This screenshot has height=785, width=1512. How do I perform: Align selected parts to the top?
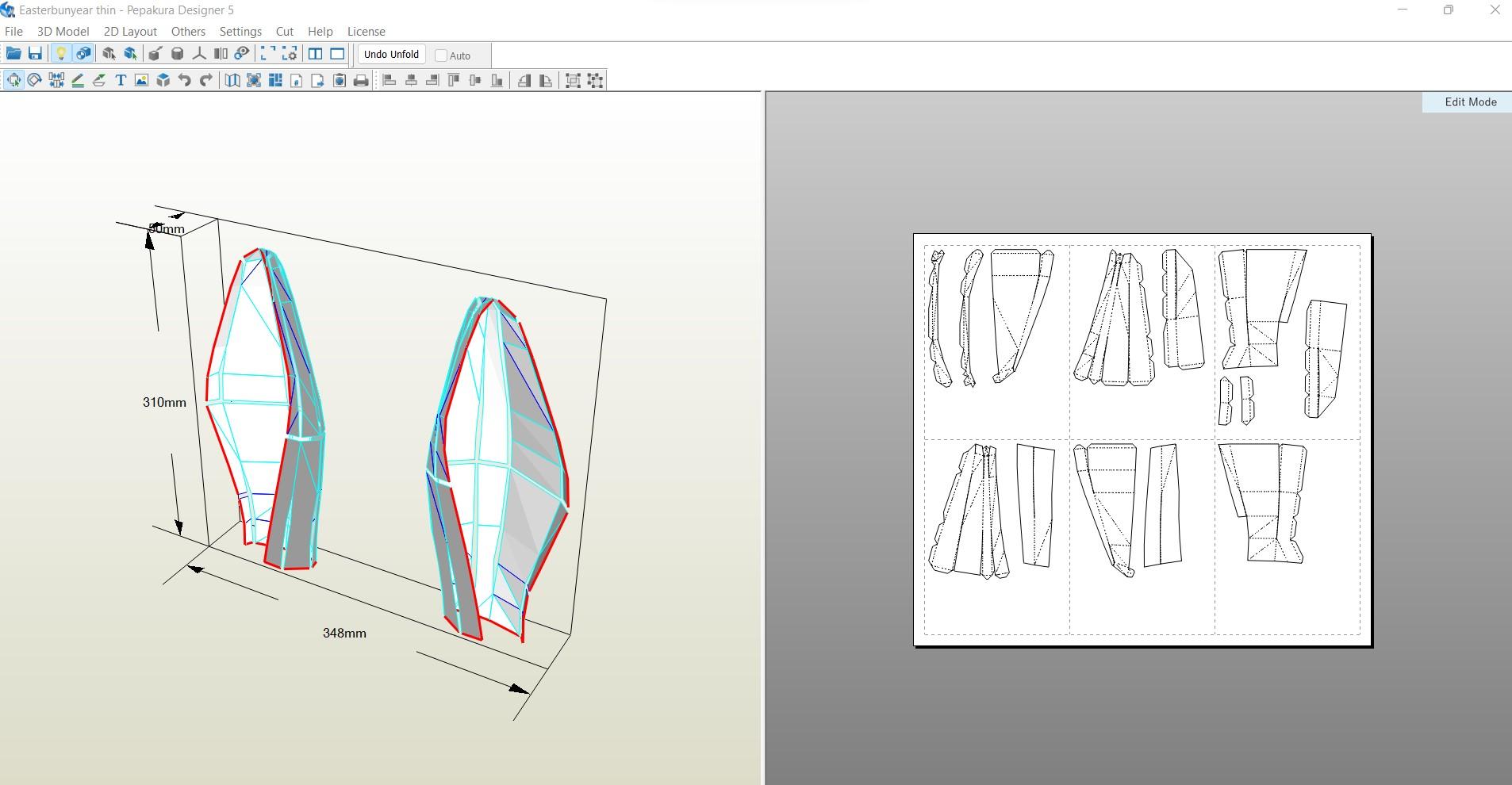[x=454, y=80]
